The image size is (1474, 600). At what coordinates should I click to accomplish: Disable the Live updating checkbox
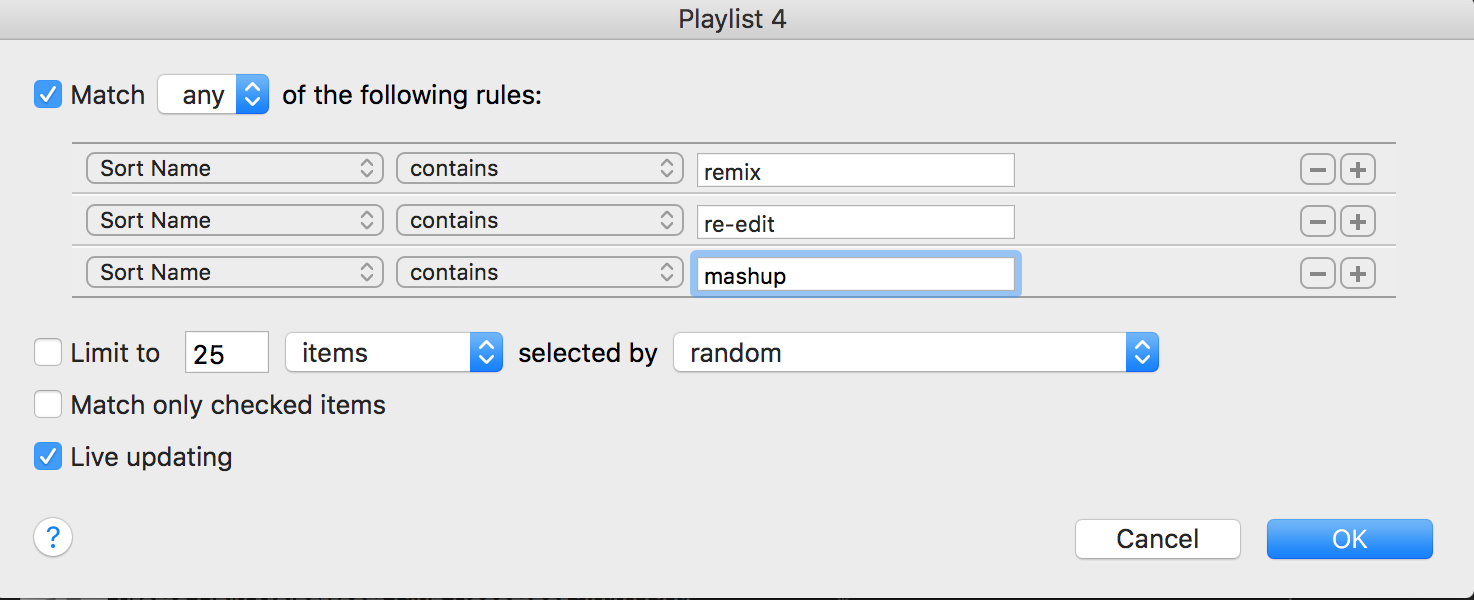tap(48, 457)
